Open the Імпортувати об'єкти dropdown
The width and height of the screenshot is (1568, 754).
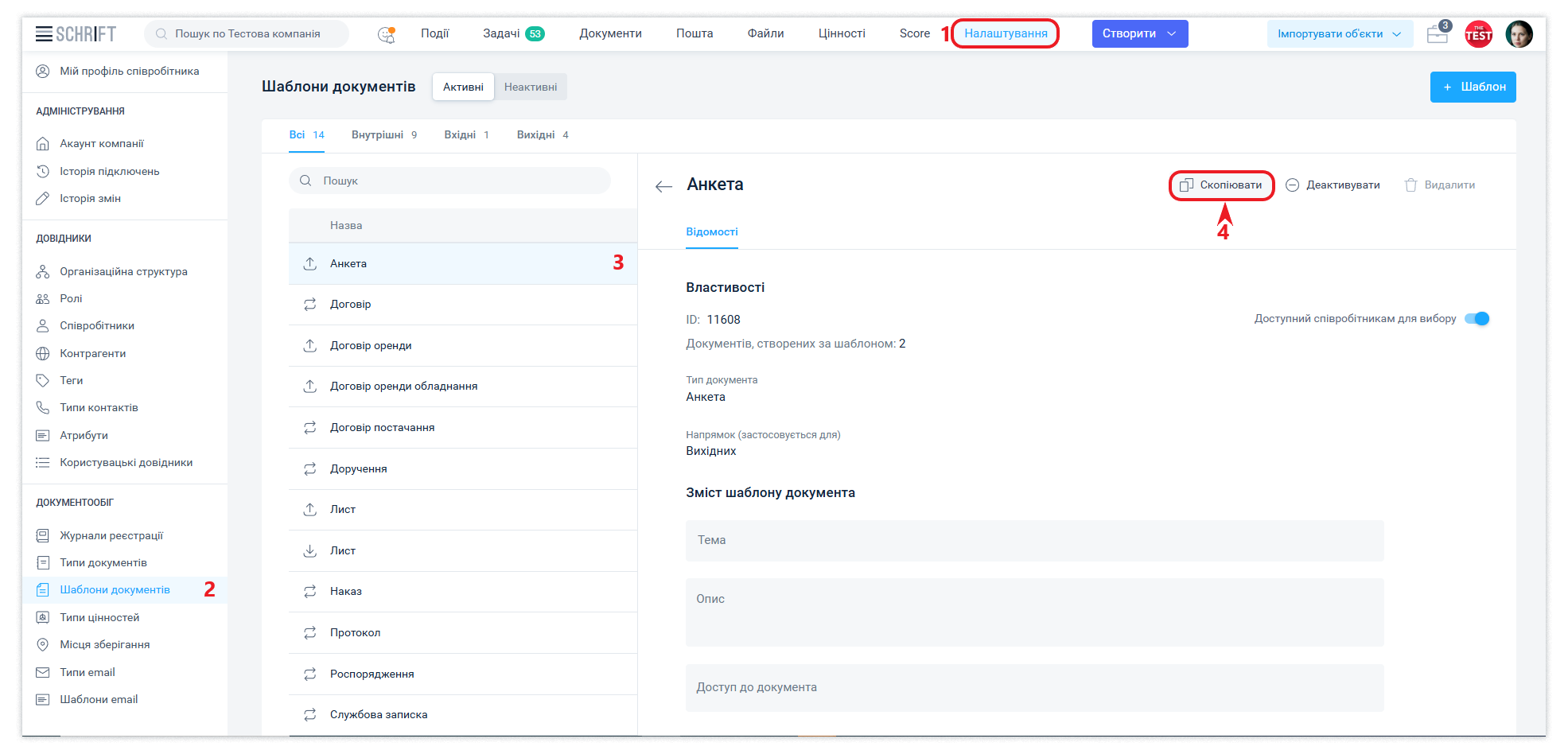pos(1339,34)
